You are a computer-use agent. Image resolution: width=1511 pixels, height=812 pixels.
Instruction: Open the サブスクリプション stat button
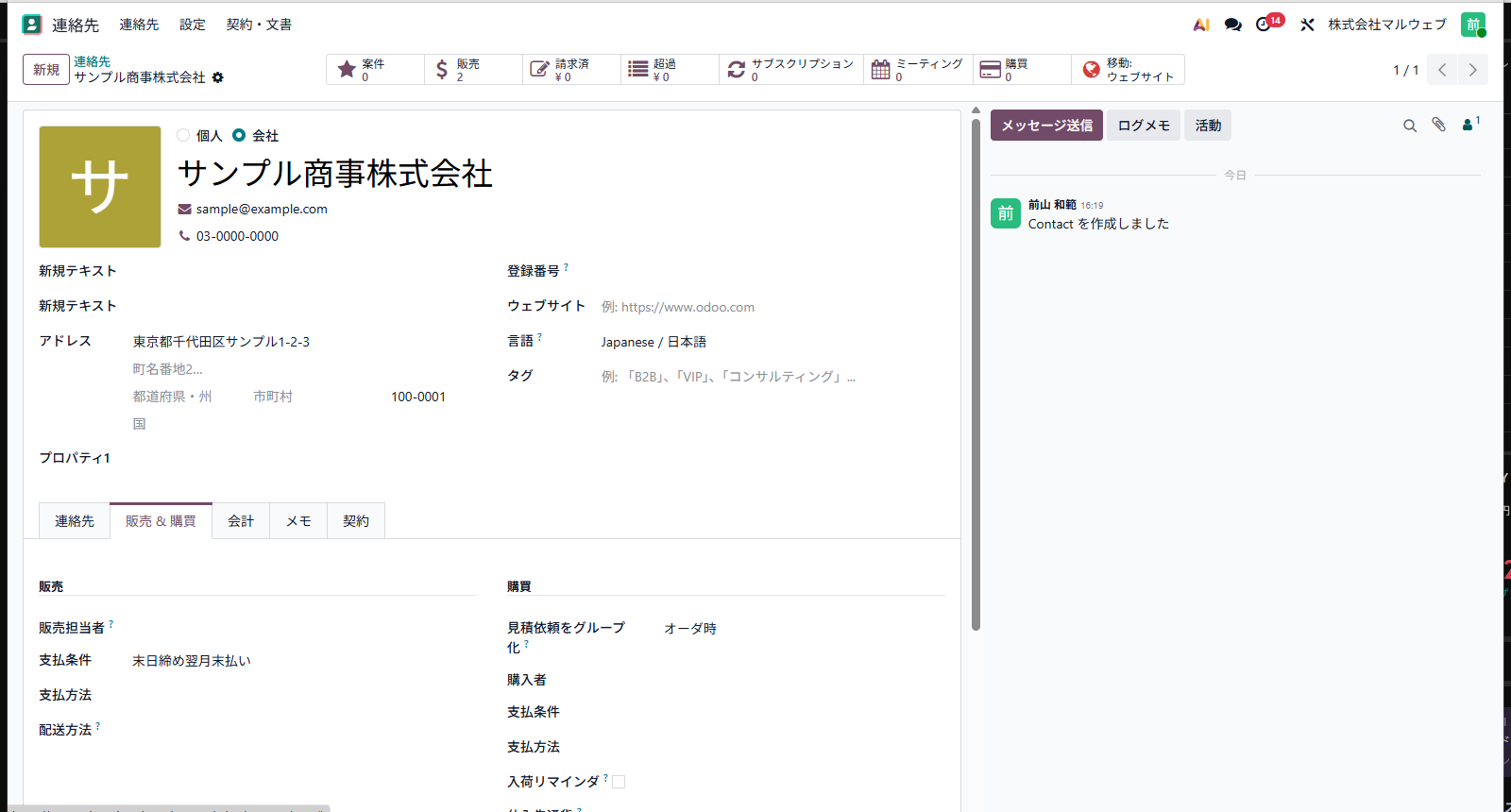791,70
